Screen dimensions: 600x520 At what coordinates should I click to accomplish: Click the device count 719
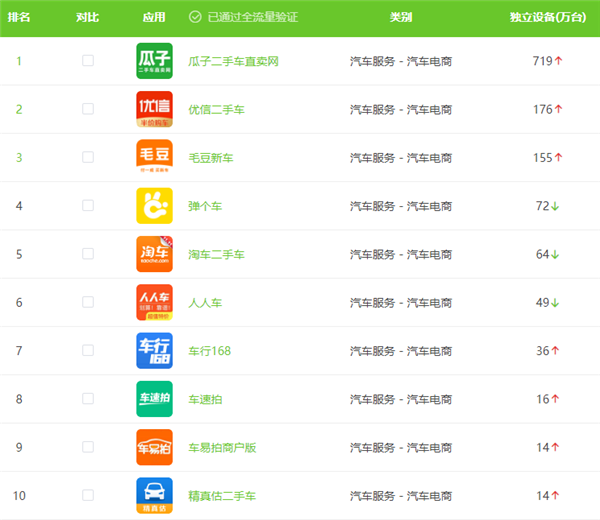[x=543, y=61]
